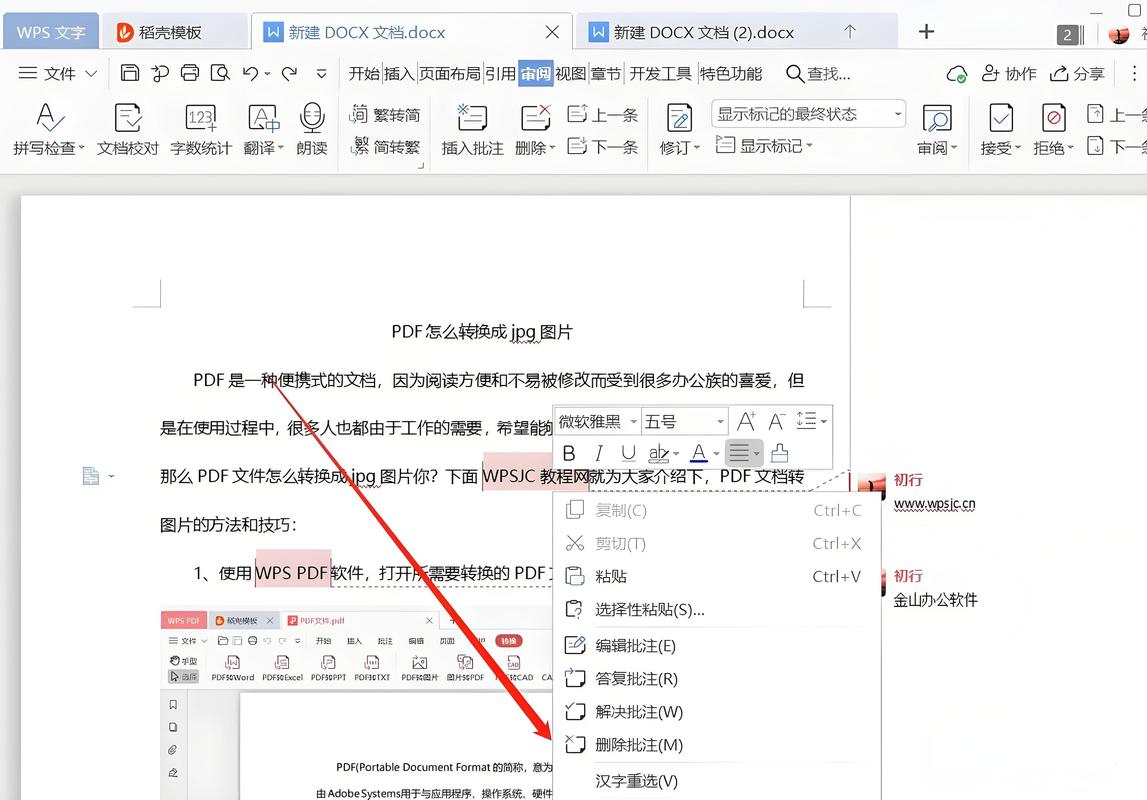The height and width of the screenshot is (800, 1147).
Task: Switch to the 视图 ribbon tab
Action: point(571,73)
